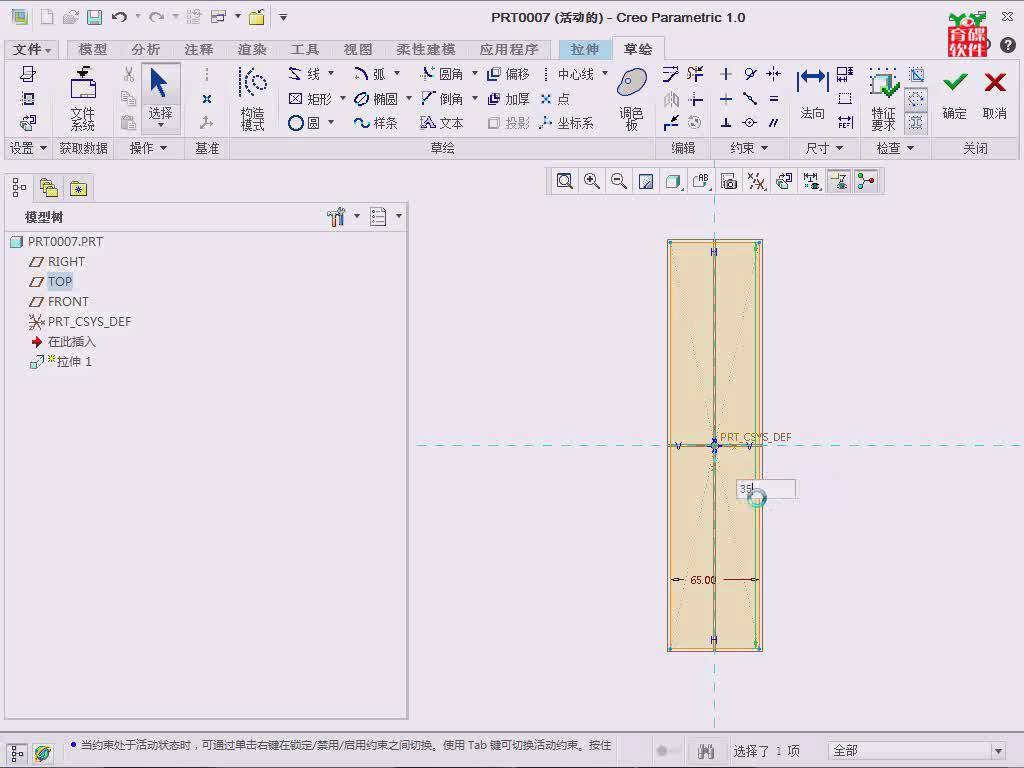The height and width of the screenshot is (768, 1024).
Task: Click the dimension input box showing 35
Action: click(x=766, y=488)
